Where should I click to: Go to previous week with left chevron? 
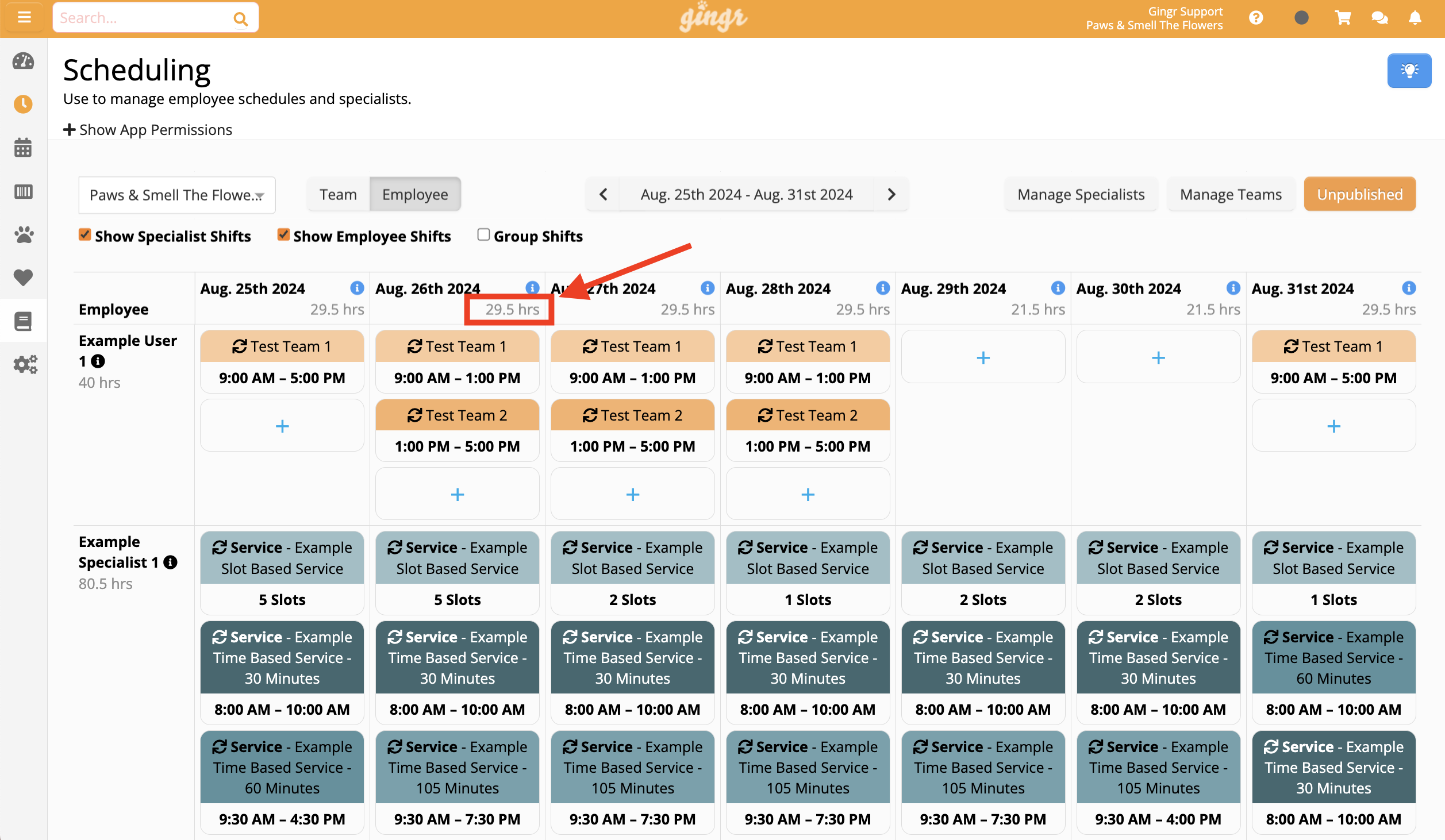pos(603,194)
